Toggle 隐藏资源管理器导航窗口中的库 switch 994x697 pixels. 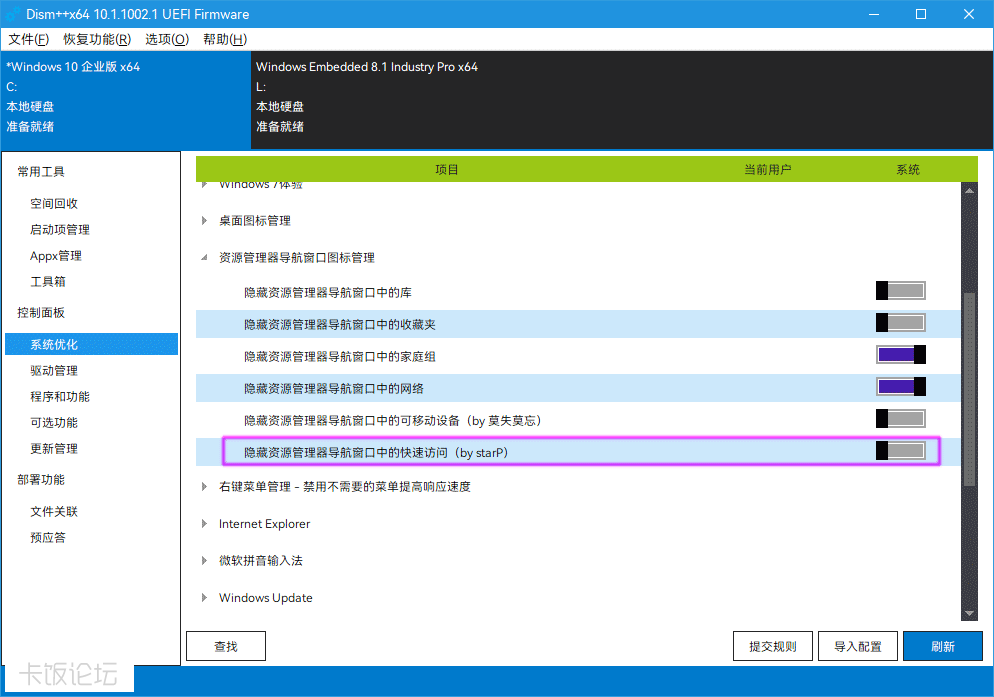point(900,291)
